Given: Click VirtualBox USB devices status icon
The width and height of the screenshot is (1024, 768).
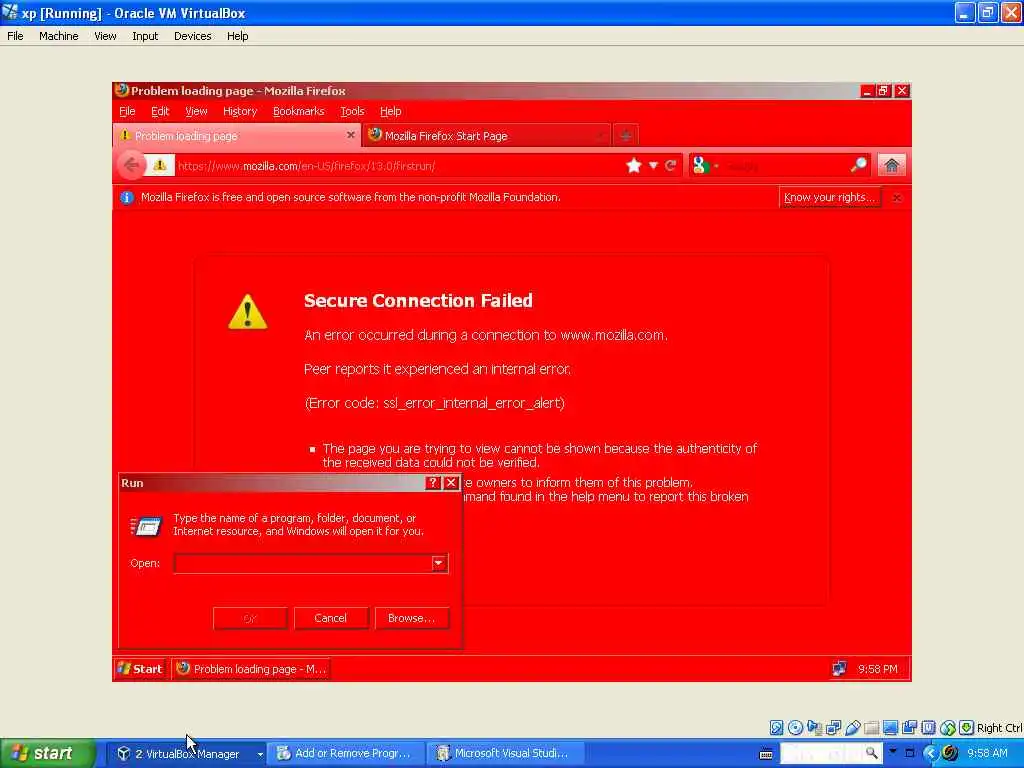Looking at the screenshot, I should 852,728.
